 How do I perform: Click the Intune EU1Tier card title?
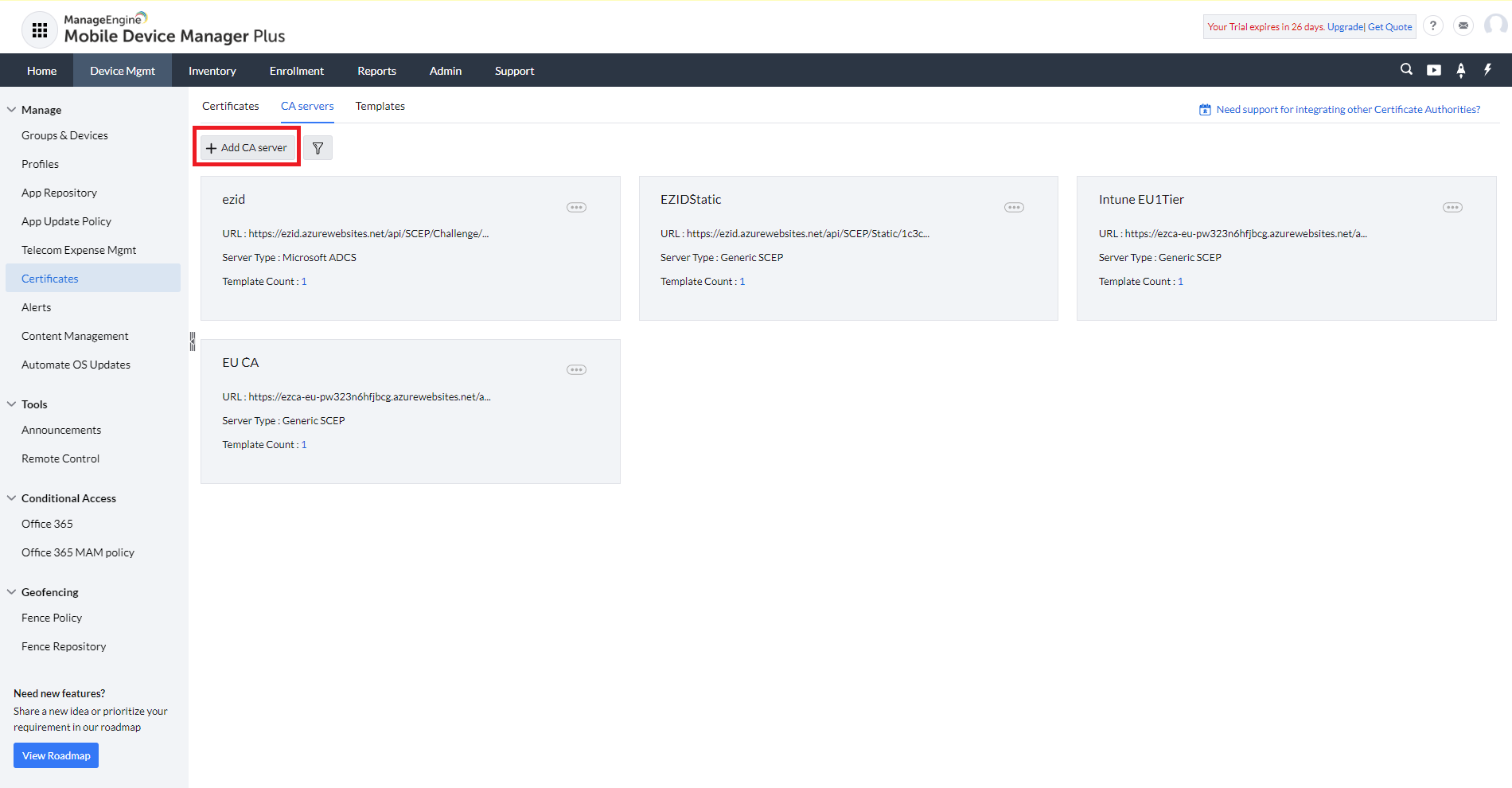coord(1141,200)
